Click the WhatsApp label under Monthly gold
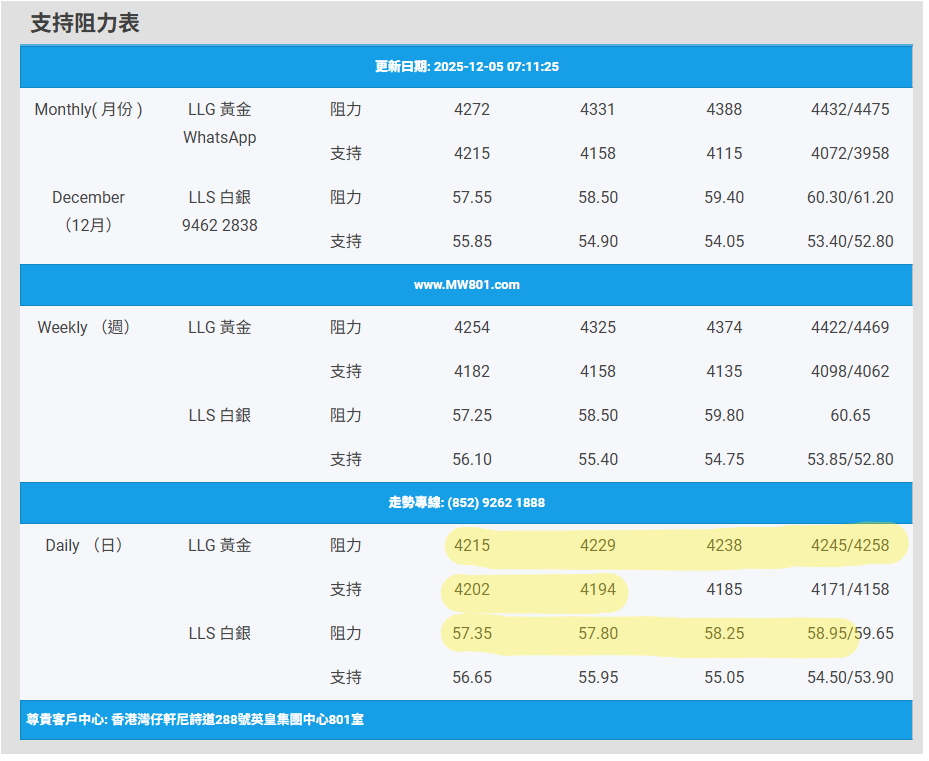The width and height of the screenshot is (929, 761). (219, 138)
